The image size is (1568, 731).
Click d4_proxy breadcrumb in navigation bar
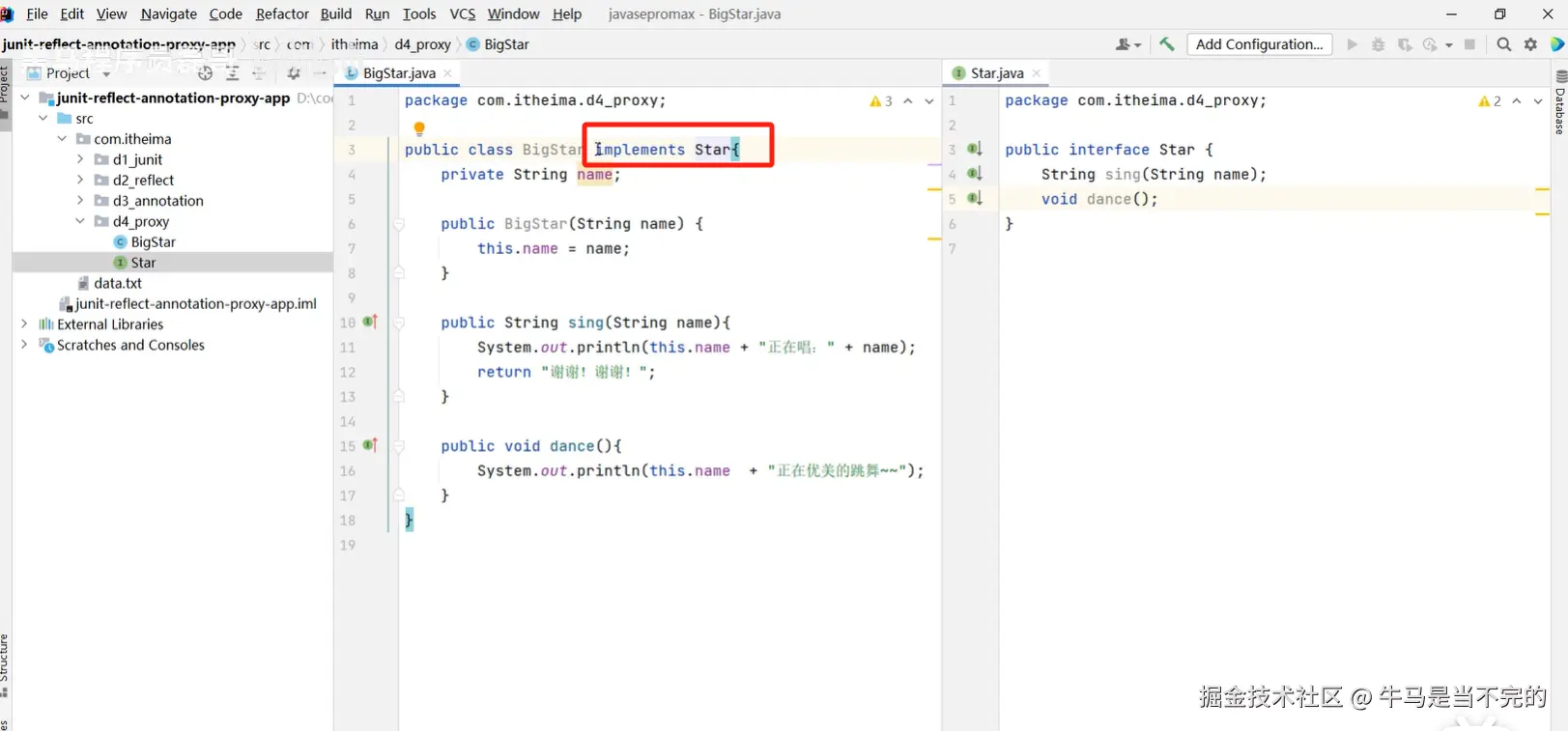pos(423,44)
